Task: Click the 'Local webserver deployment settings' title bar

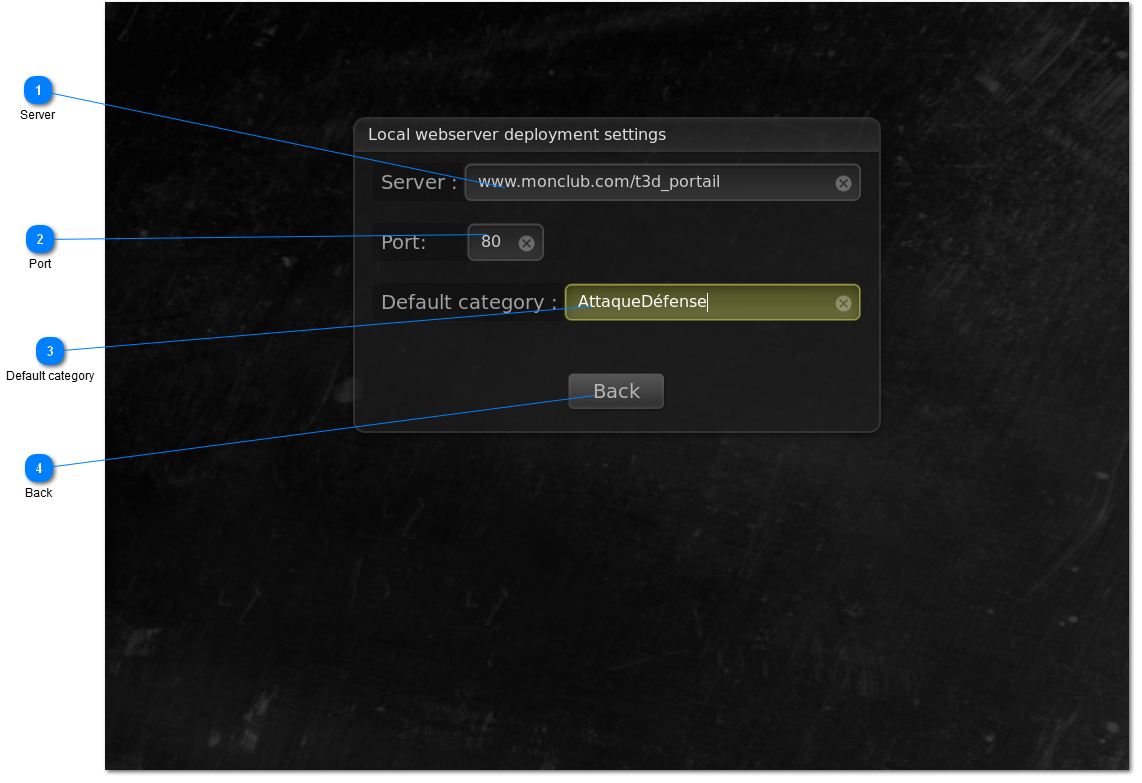Action: point(617,135)
